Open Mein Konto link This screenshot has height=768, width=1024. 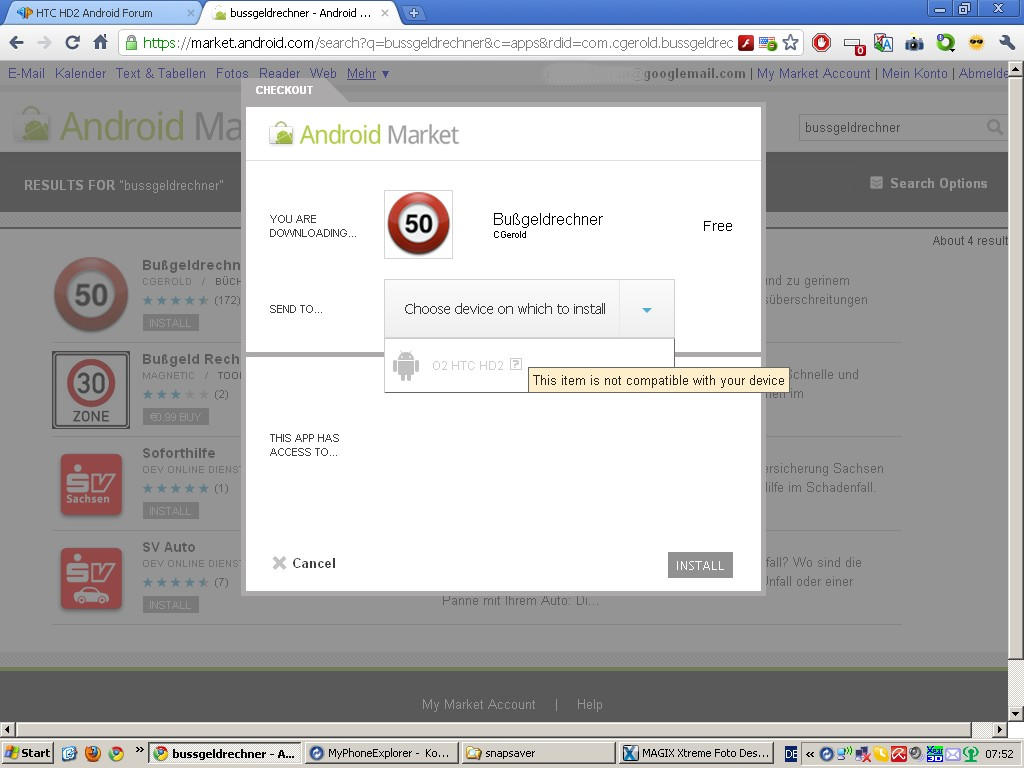(x=914, y=73)
